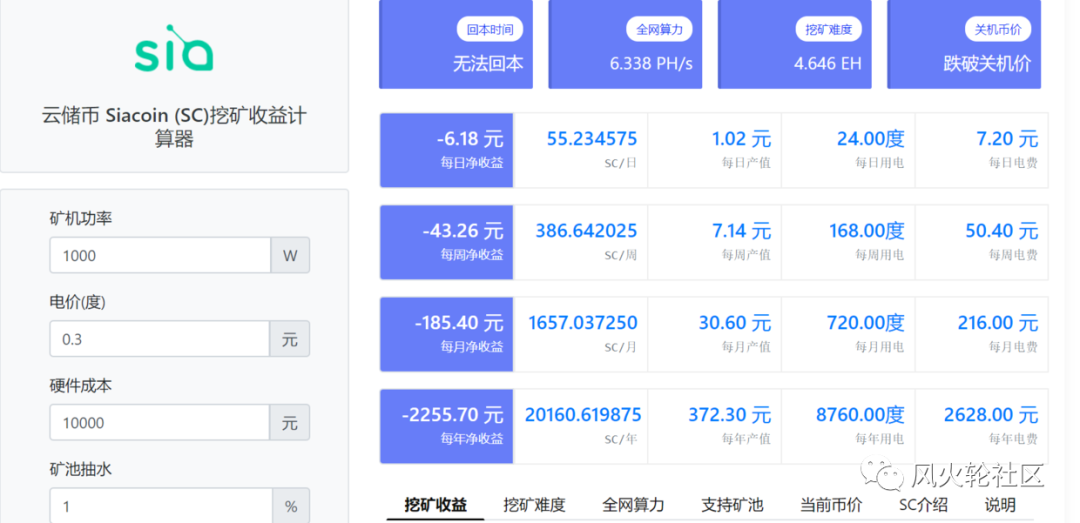Image resolution: width=1080 pixels, height=523 pixels.
Task: Select the 6.338 PH/s hashrate value
Action: pyautogui.click(x=651, y=64)
